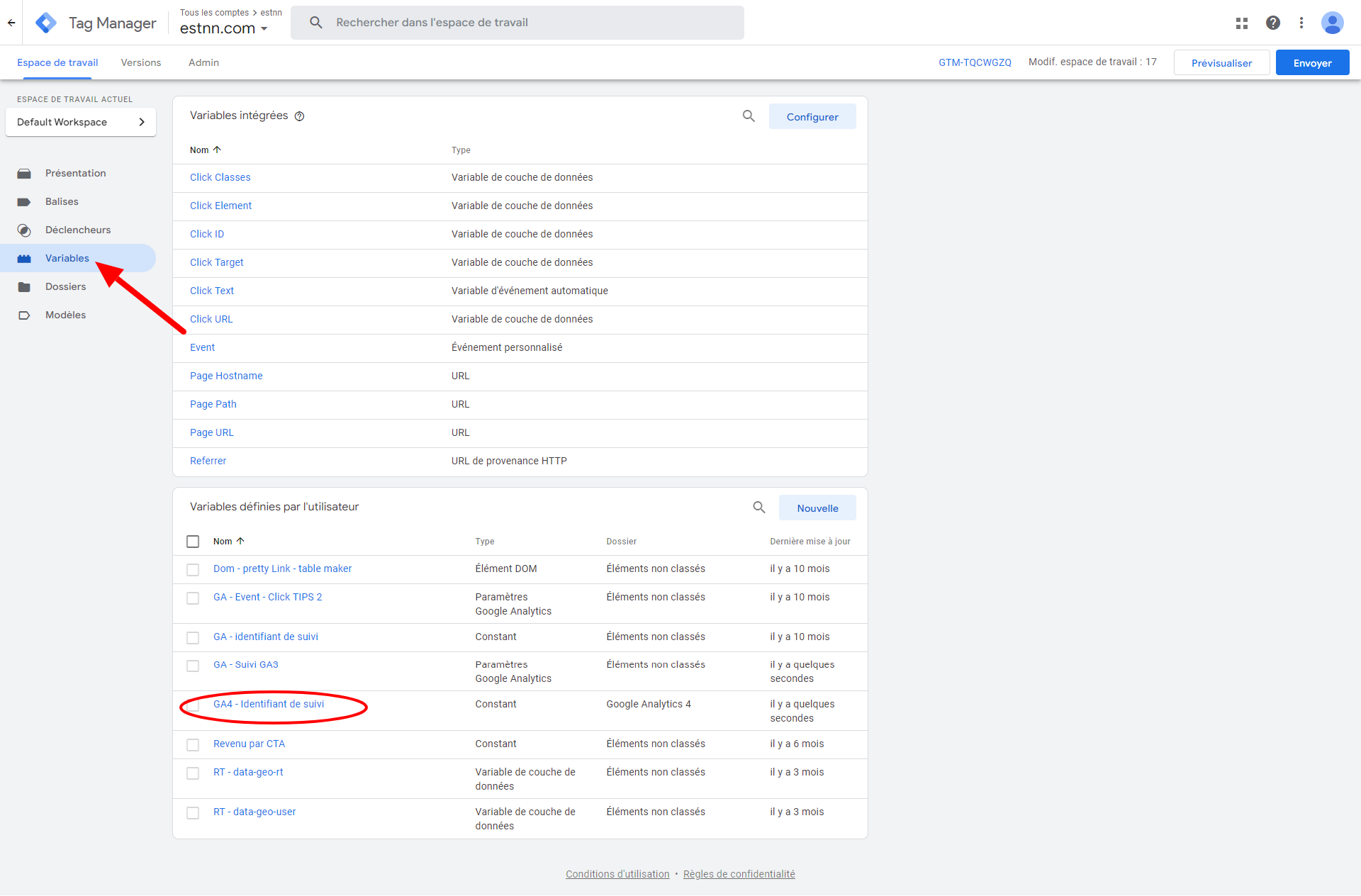The height and width of the screenshot is (896, 1361).
Task: Tick checkbox for Revenu par CTA
Action: (x=193, y=744)
